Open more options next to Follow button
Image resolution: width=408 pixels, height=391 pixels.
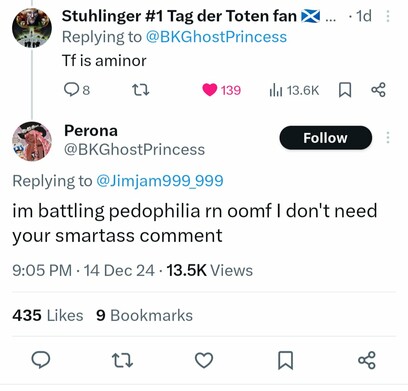click(388, 137)
